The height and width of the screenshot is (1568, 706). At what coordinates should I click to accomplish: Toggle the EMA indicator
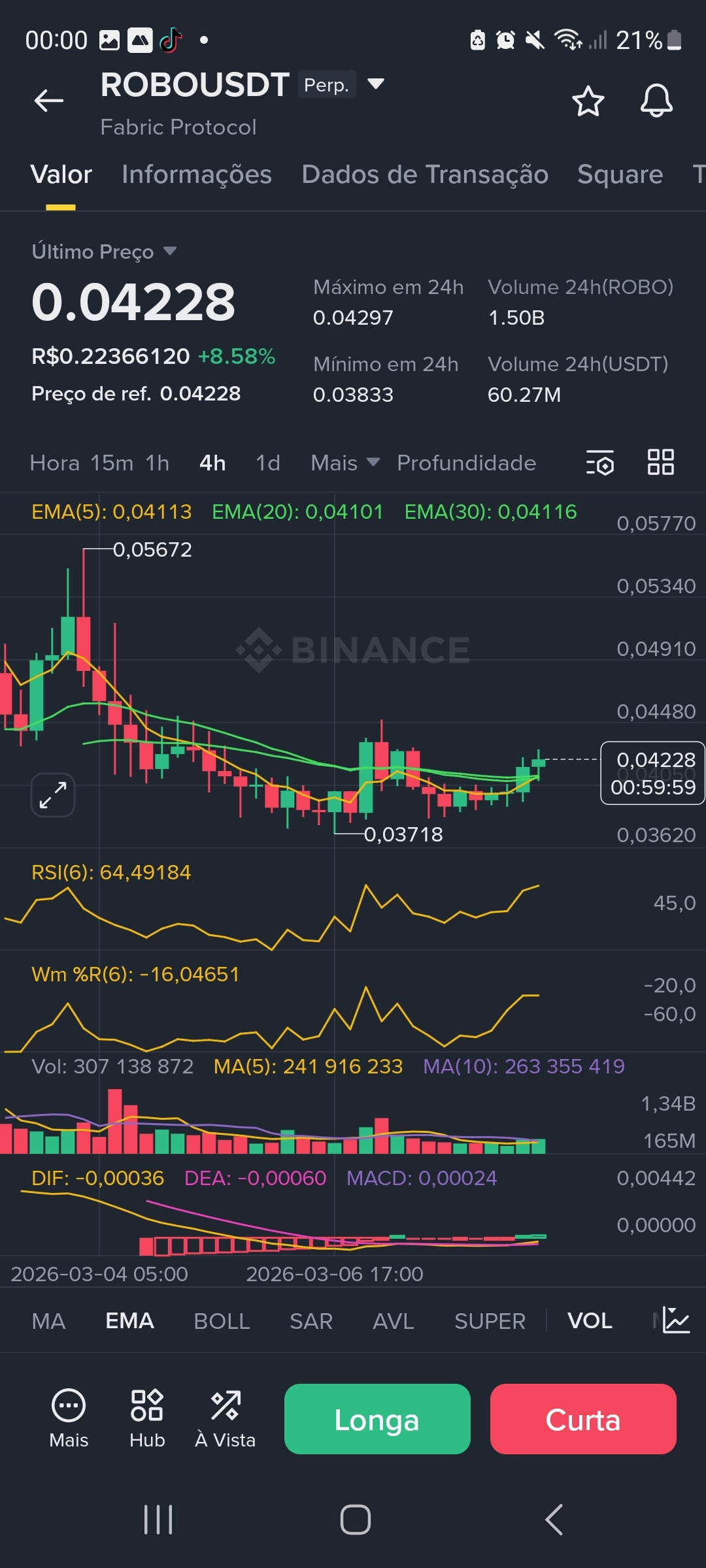[x=129, y=1320]
